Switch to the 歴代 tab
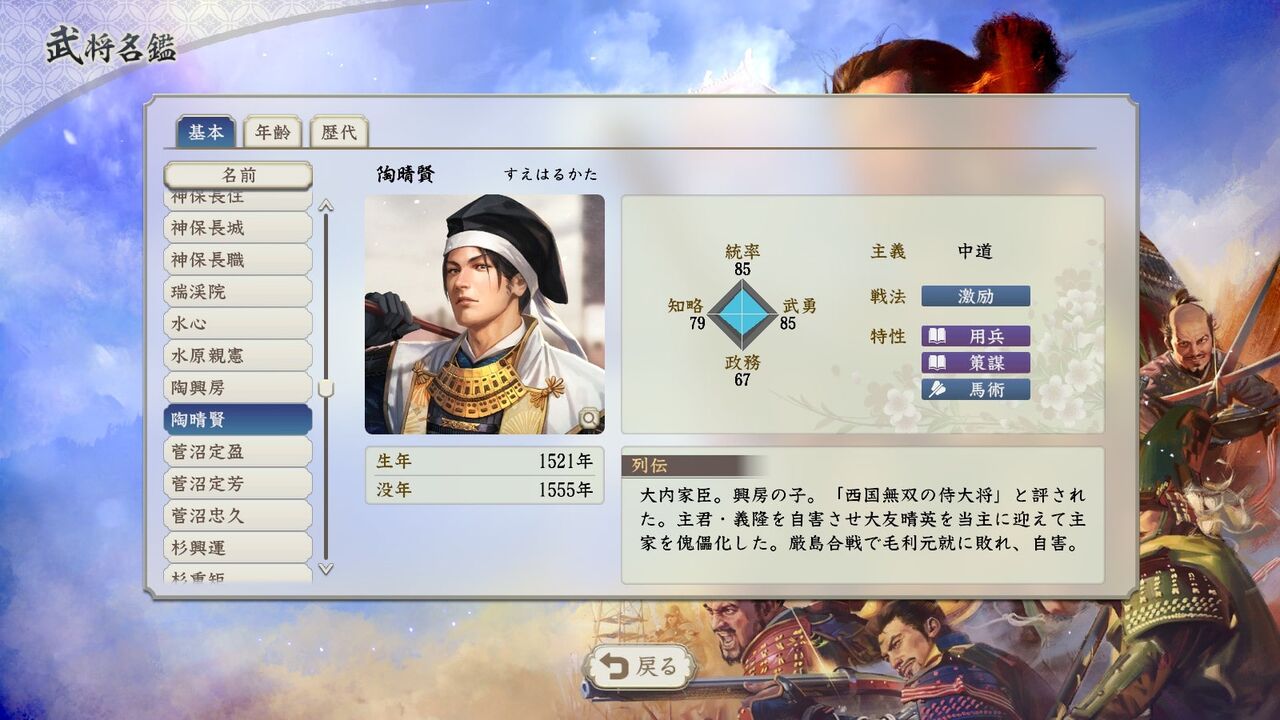This screenshot has height=720, width=1280. [x=339, y=132]
